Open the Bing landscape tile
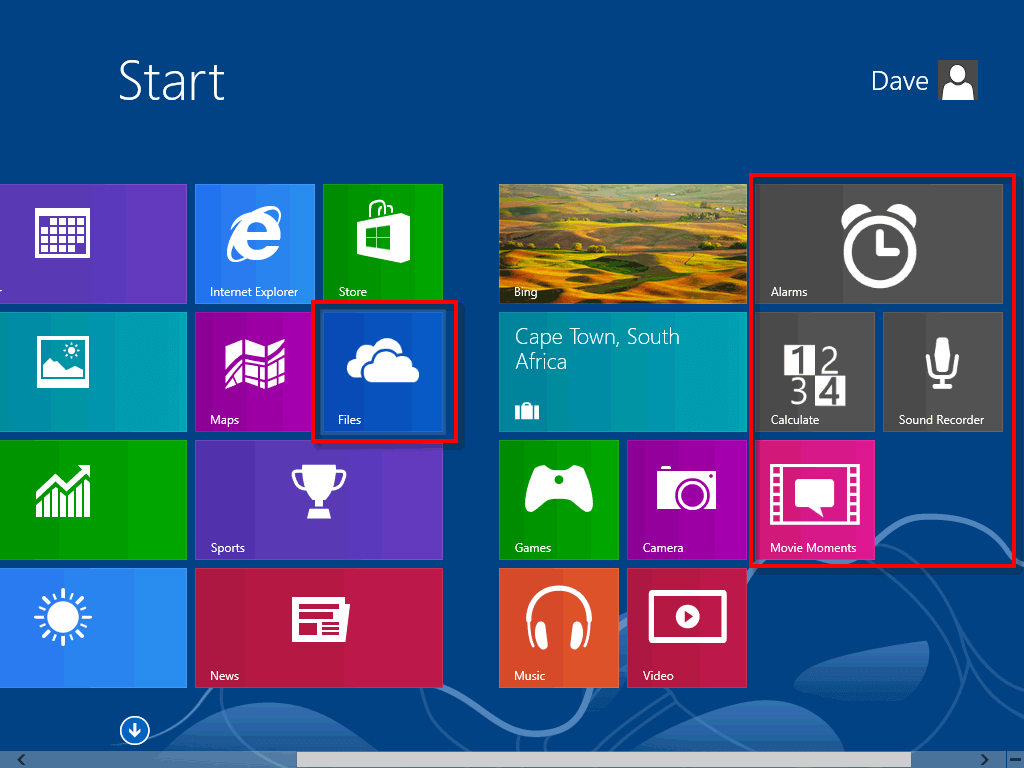The image size is (1024, 768). (623, 244)
